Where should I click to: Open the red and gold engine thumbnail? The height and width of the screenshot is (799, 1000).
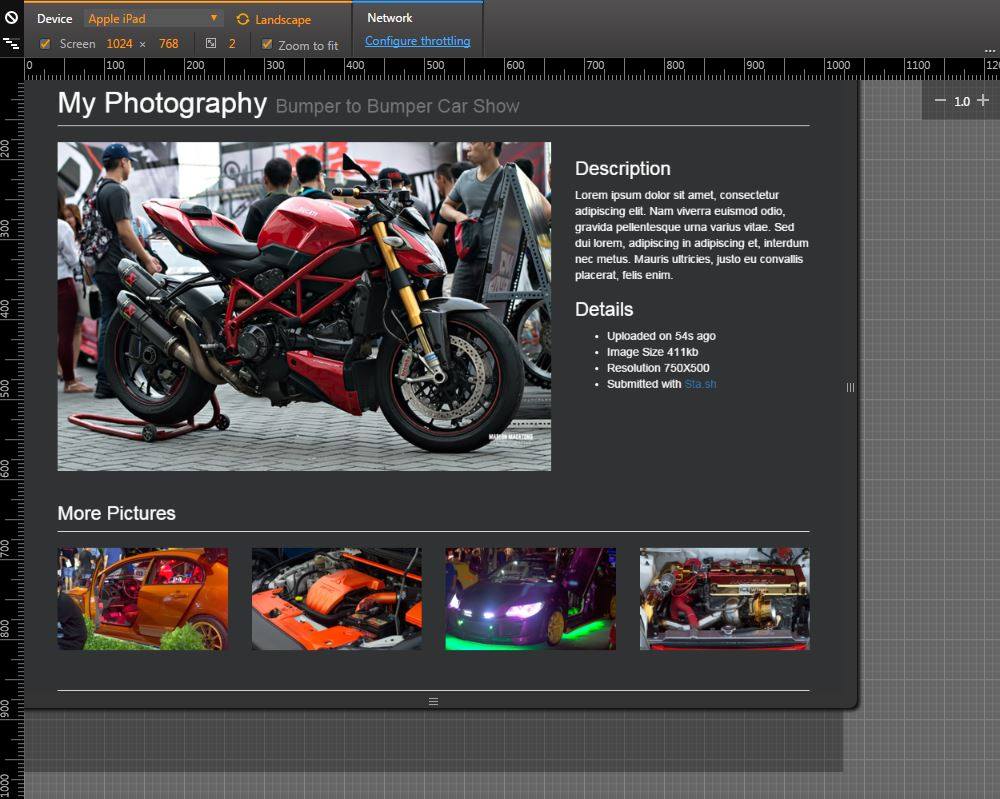click(724, 599)
